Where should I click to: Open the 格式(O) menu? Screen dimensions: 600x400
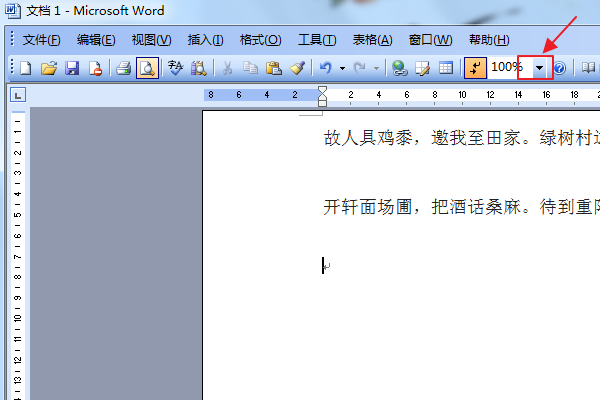click(261, 40)
